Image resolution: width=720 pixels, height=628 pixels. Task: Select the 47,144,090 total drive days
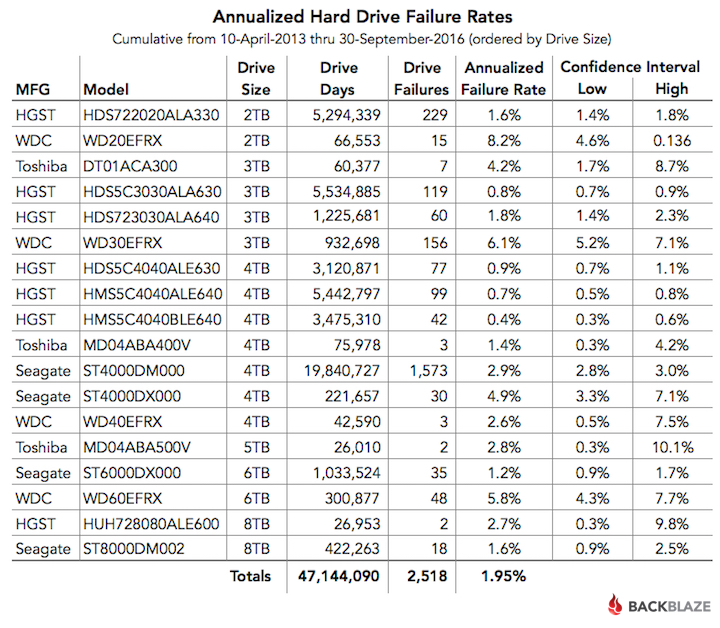click(339, 576)
